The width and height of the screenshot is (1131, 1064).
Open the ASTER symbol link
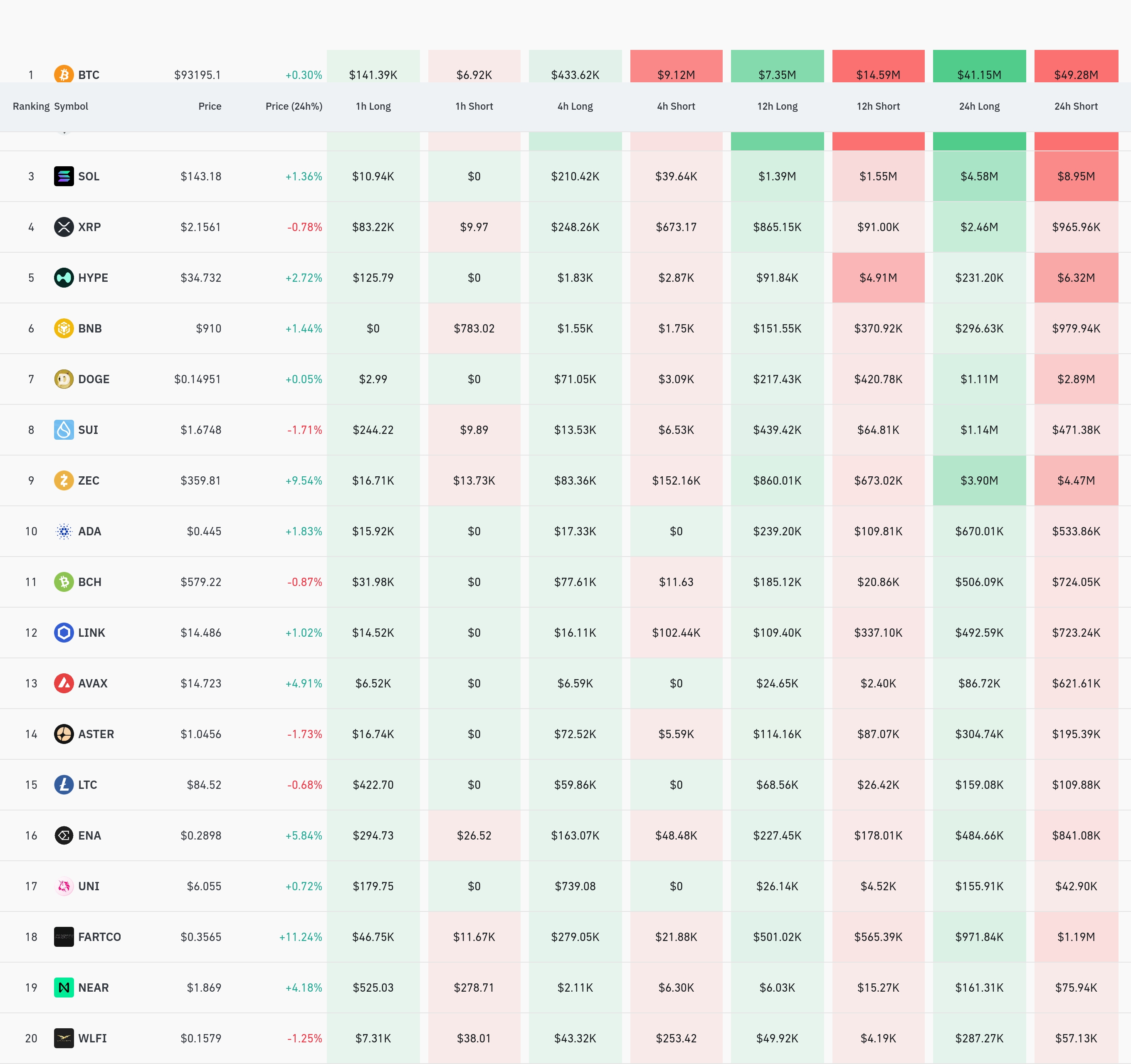[96, 734]
